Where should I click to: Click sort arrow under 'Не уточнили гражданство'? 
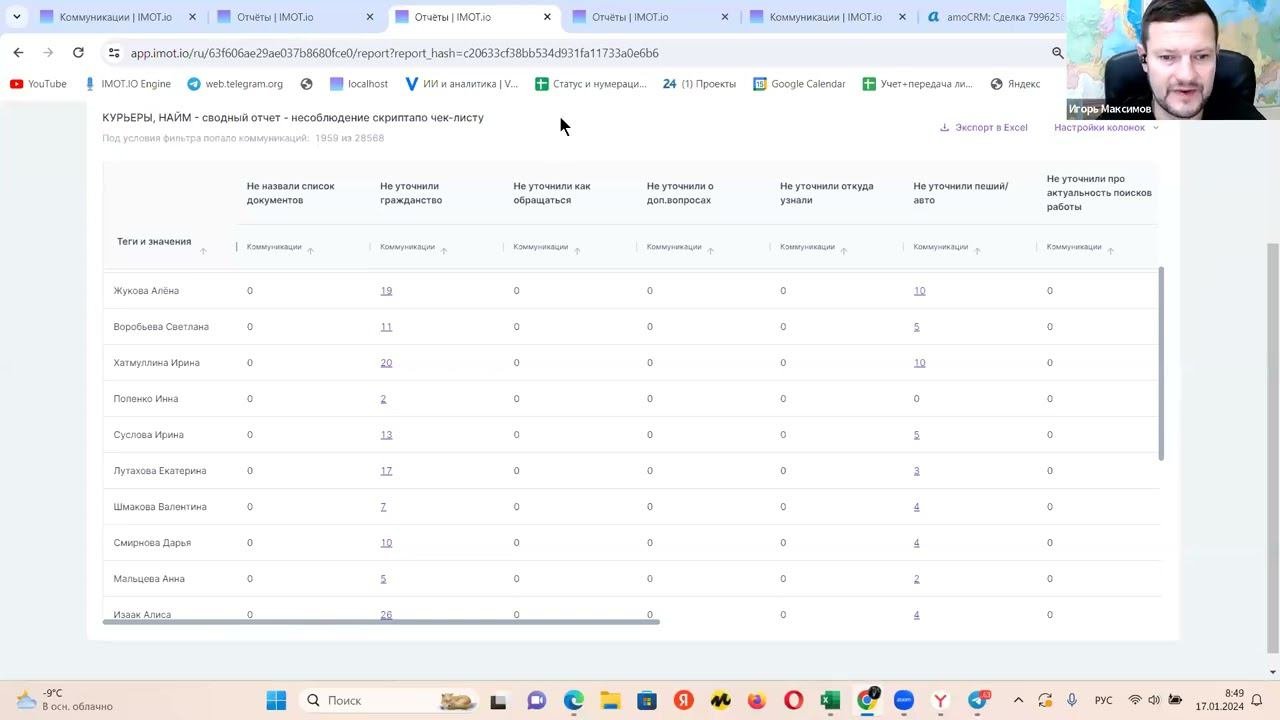point(444,251)
